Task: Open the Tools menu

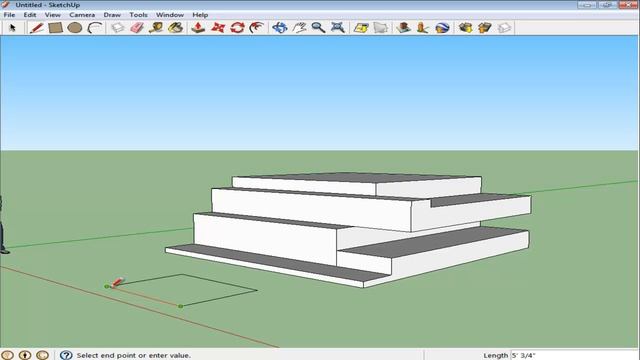Action: pos(138,15)
